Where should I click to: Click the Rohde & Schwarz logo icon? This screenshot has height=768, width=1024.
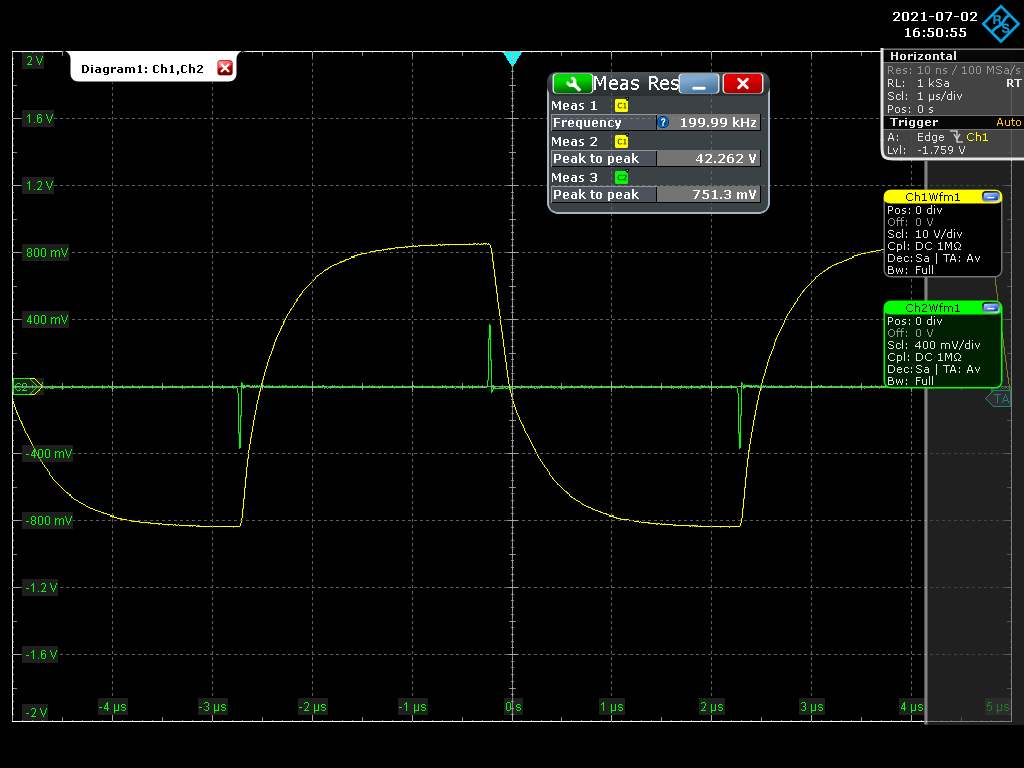click(x=996, y=24)
